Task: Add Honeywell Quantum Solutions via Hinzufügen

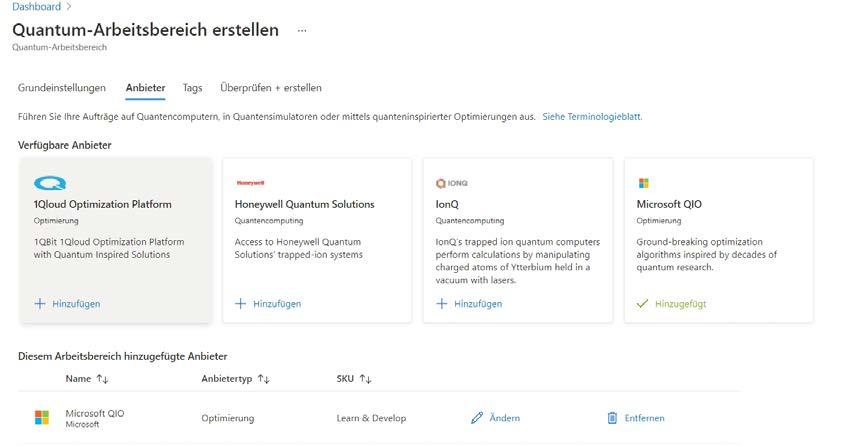Action: pyautogui.click(x=268, y=304)
